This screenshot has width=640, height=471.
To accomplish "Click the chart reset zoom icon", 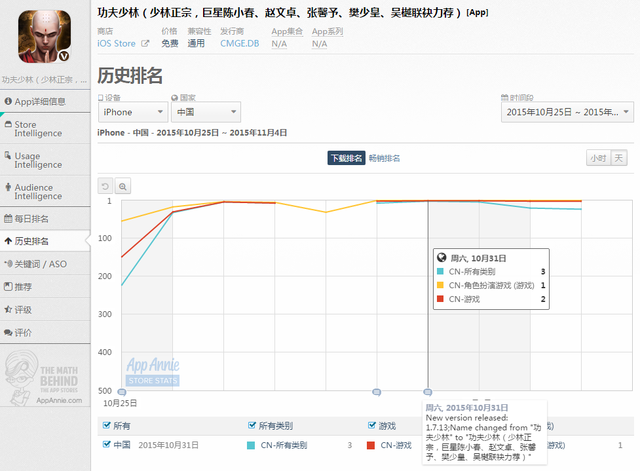I will point(105,187).
